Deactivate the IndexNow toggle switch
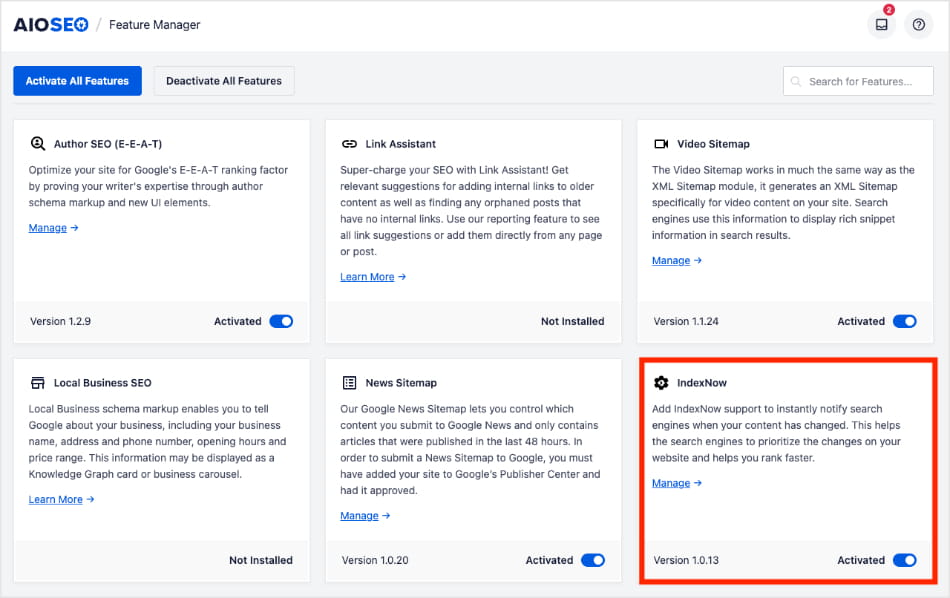Screen dimensions: 950x598 [x=904, y=561]
